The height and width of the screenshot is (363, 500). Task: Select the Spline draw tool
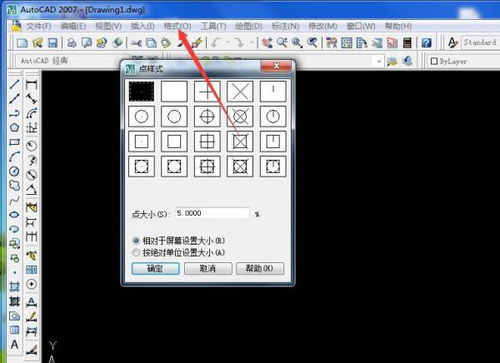[14, 200]
